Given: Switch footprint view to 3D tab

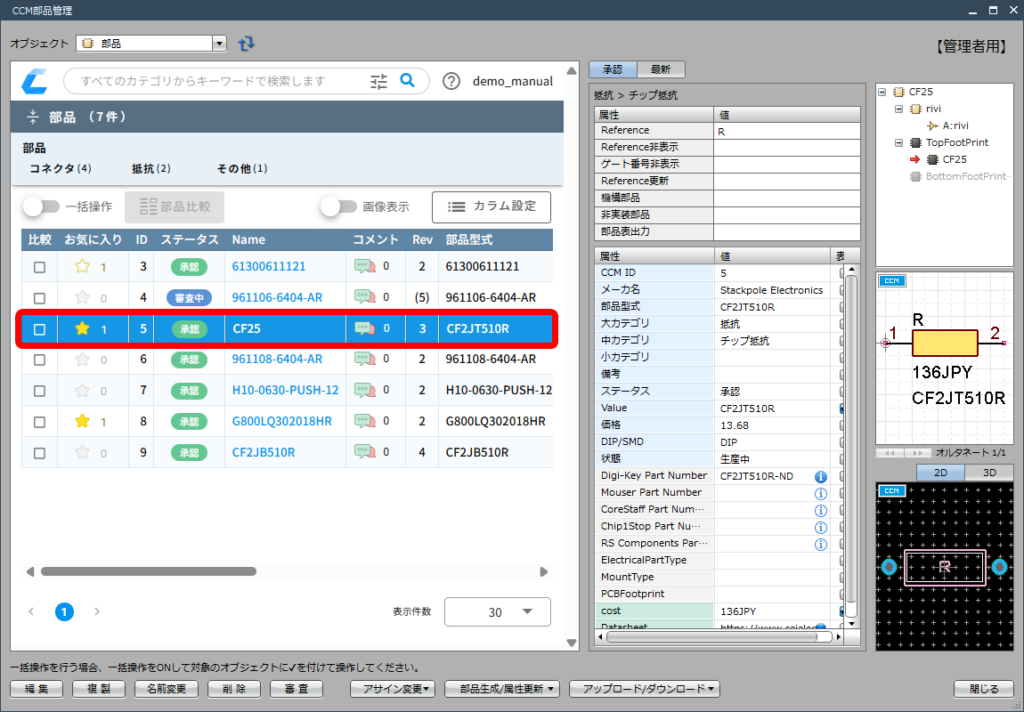Looking at the screenshot, I should click(x=989, y=472).
